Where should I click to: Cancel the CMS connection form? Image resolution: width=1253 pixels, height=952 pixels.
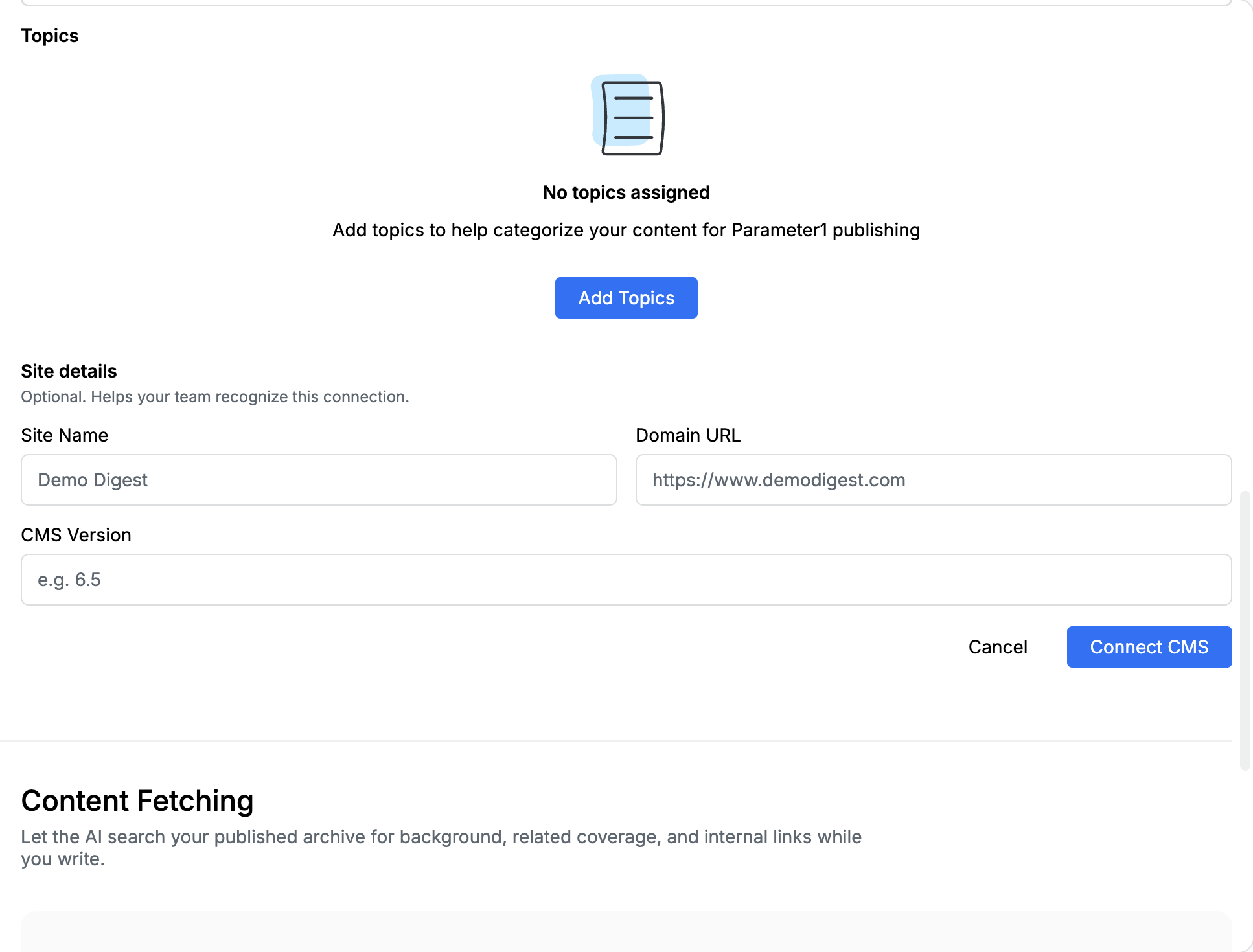tap(998, 647)
